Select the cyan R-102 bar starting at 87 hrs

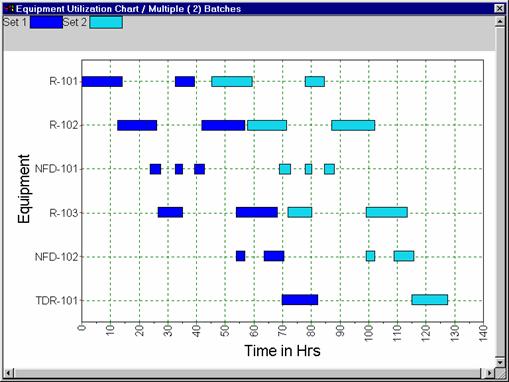click(x=353, y=125)
